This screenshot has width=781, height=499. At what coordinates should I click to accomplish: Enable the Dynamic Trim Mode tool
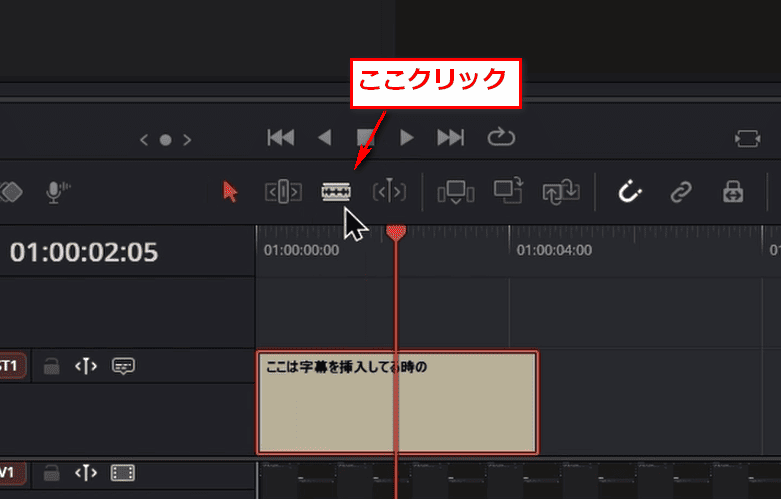click(x=389, y=192)
